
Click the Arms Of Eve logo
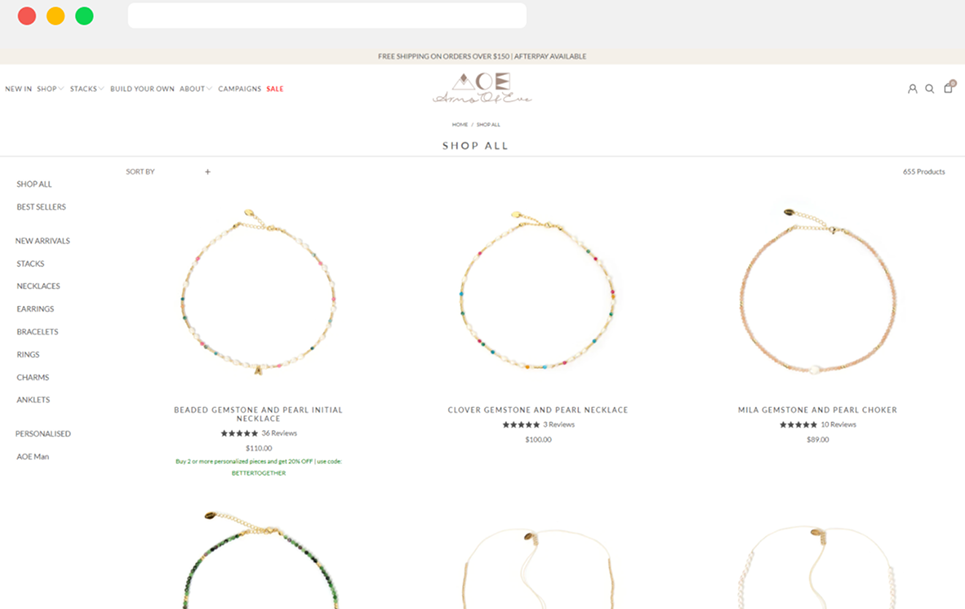point(482,88)
